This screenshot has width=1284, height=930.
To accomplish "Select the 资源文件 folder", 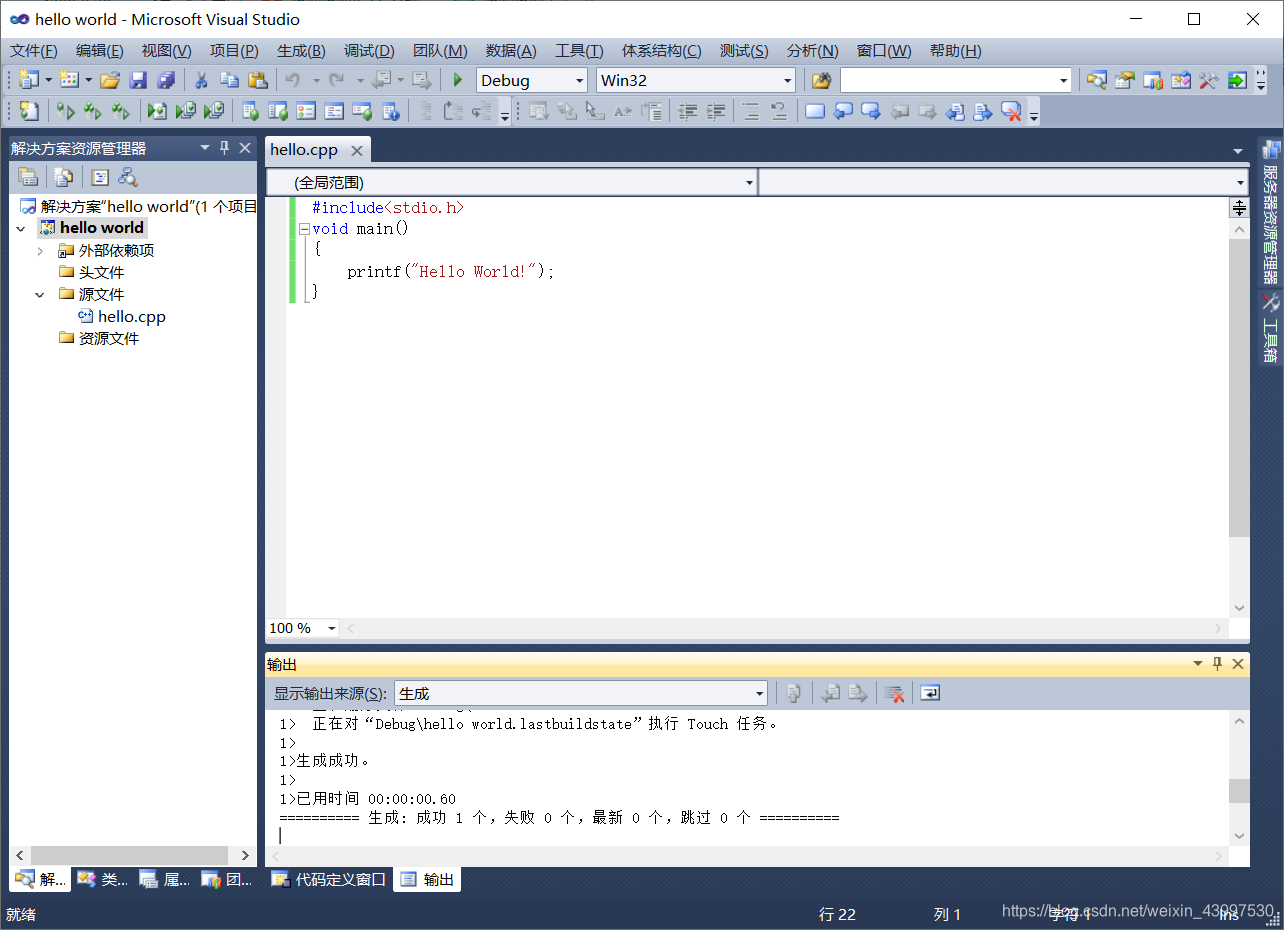I will [x=109, y=339].
